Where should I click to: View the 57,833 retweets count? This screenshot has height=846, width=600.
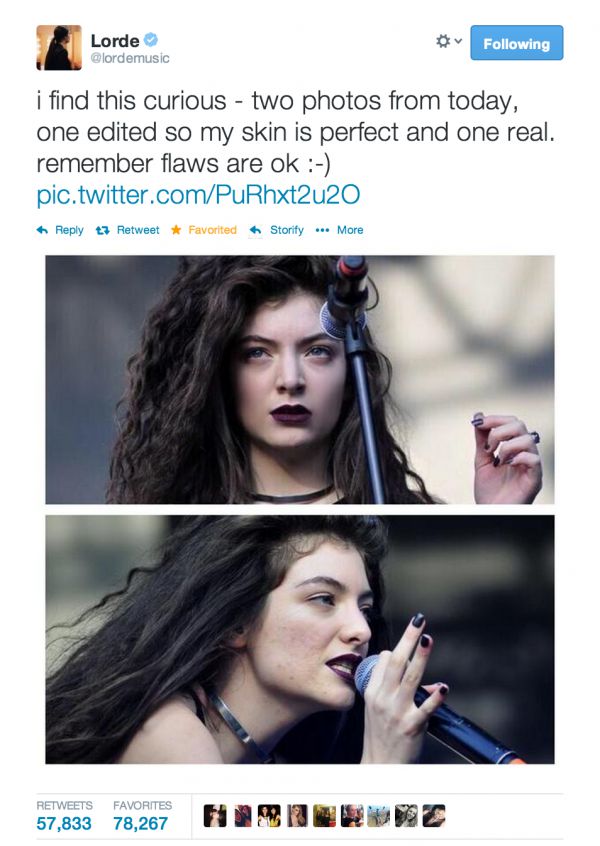[64, 823]
